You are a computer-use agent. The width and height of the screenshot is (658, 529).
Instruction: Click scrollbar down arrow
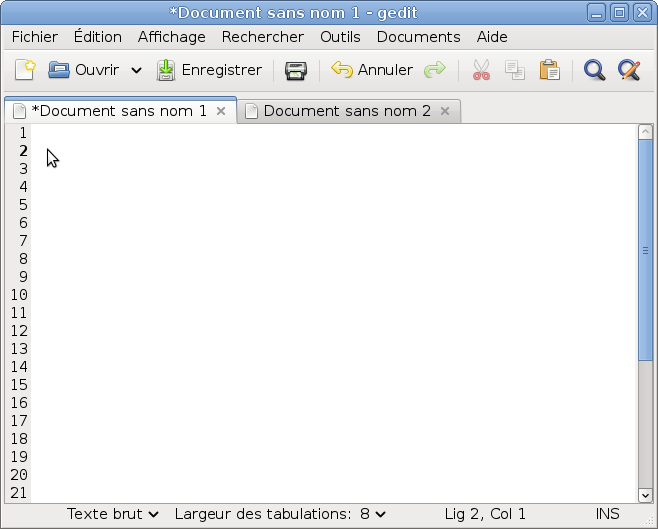645,495
